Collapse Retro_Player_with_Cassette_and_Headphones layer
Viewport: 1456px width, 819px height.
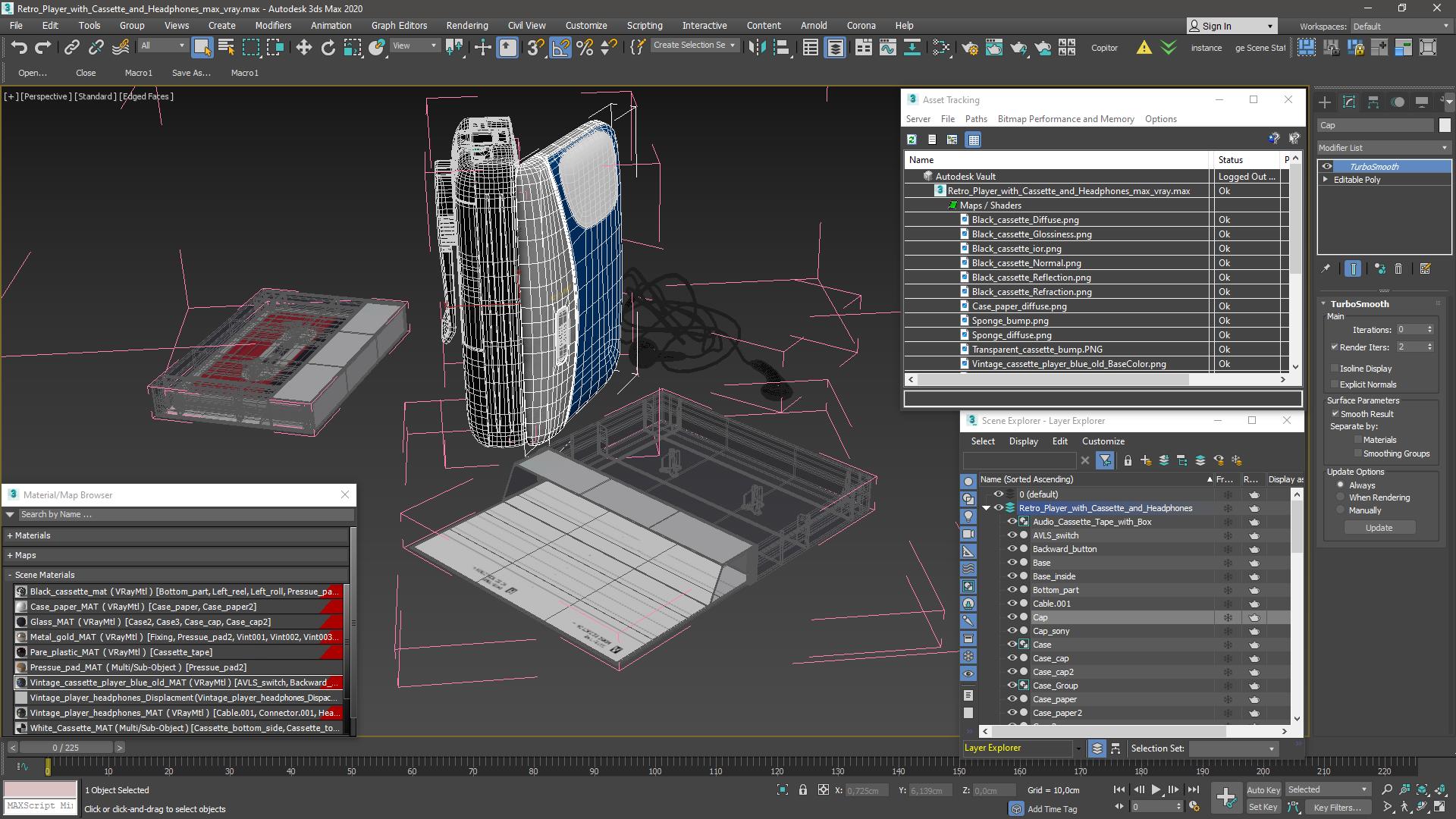tap(987, 508)
